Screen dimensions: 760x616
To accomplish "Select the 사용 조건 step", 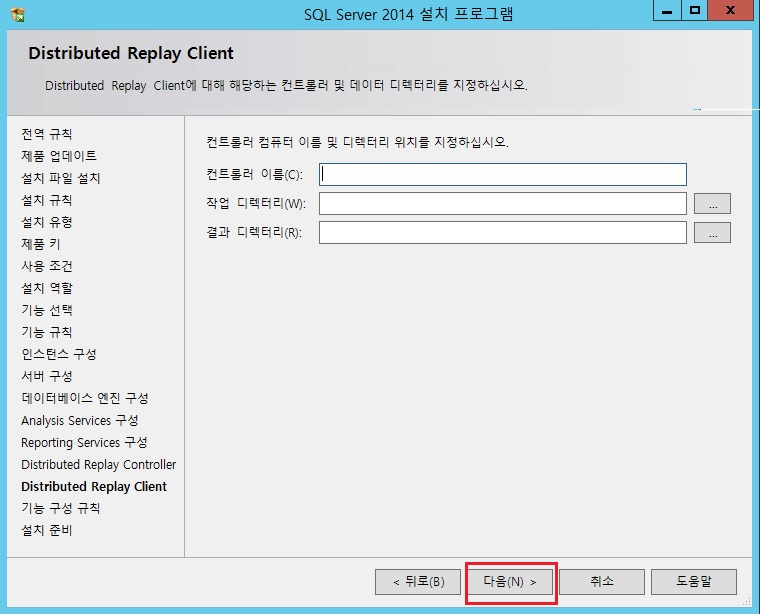I will (47, 266).
